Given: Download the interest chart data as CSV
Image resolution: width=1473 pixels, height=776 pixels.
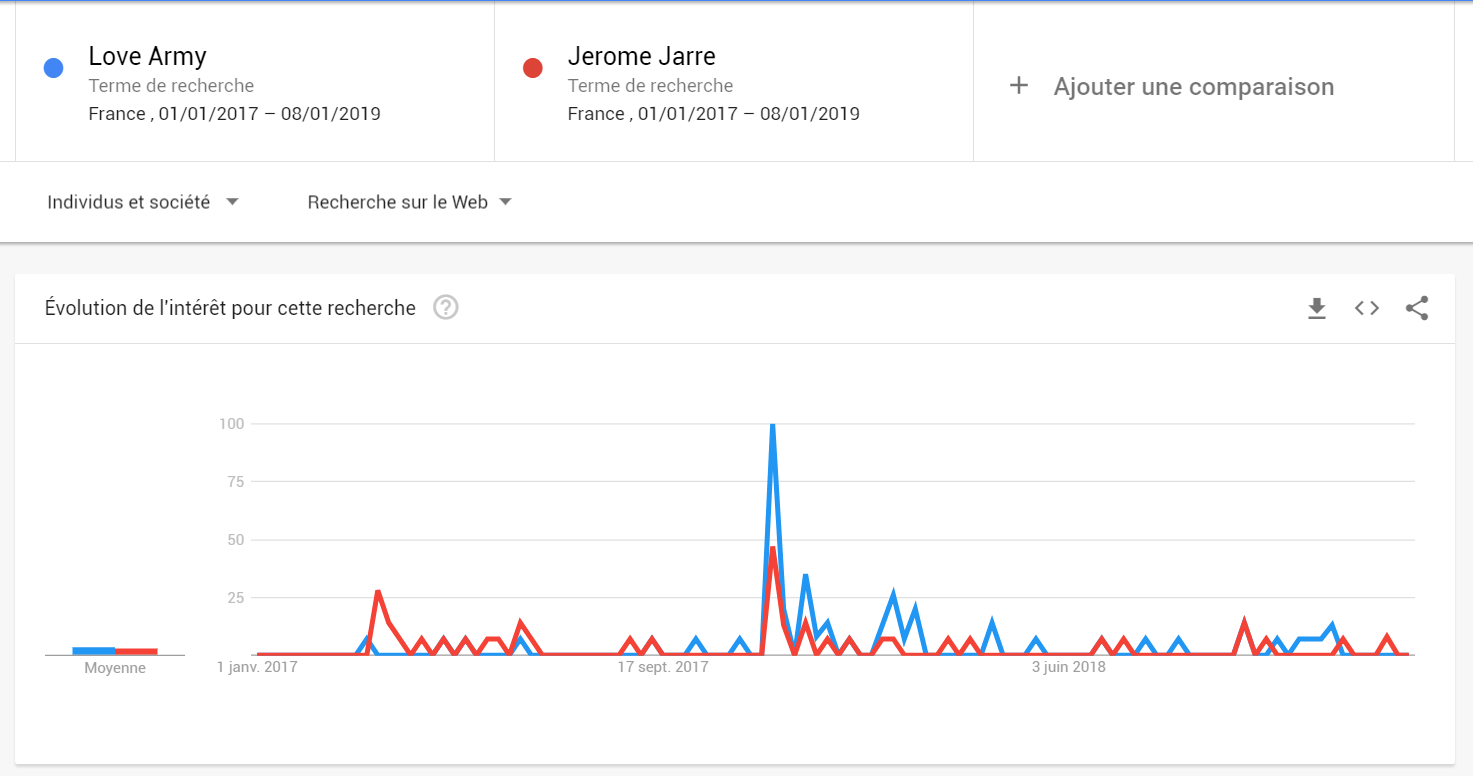Looking at the screenshot, I should tap(1317, 308).
